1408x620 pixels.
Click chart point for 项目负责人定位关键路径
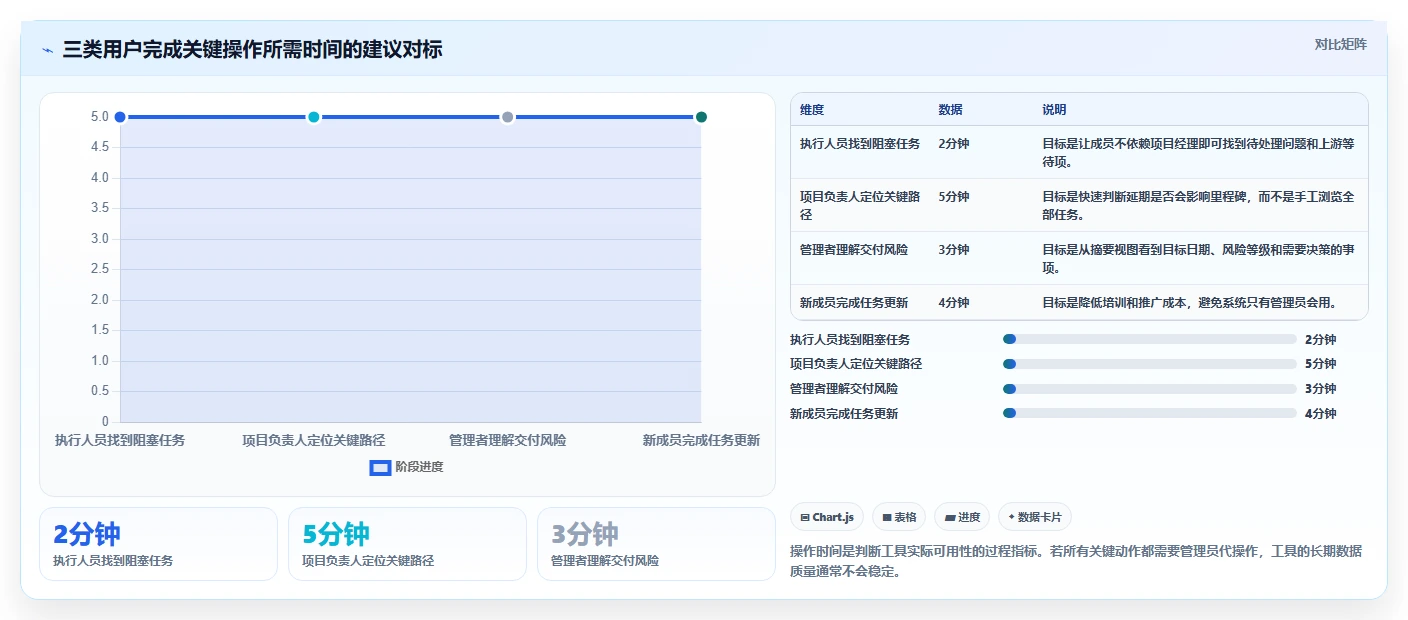pyautogui.click(x=314, y=117)
